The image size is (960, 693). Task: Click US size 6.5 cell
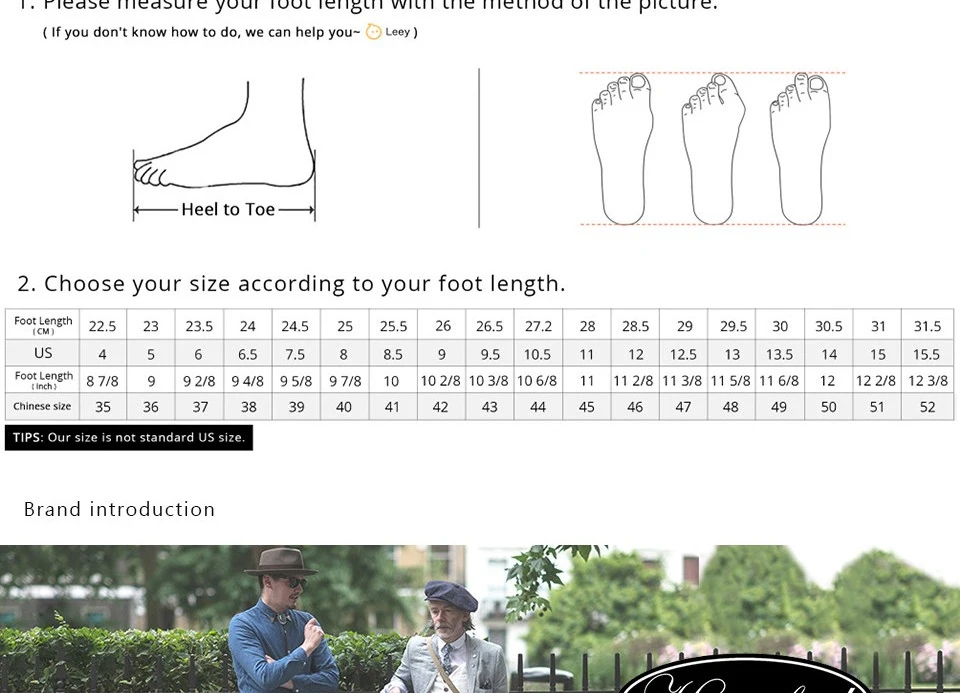click(x=247, y=354)
